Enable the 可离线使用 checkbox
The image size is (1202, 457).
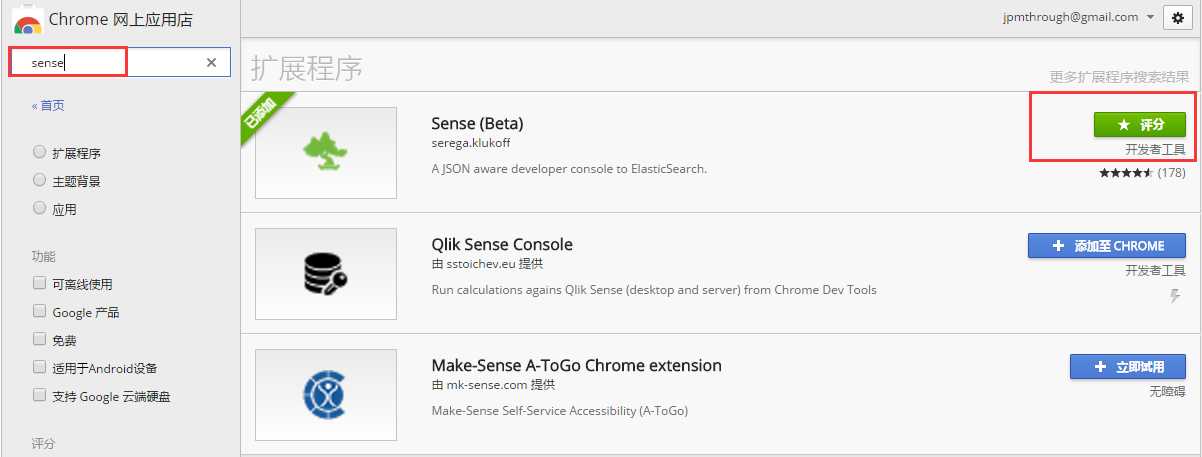click(x=40, y=284)
